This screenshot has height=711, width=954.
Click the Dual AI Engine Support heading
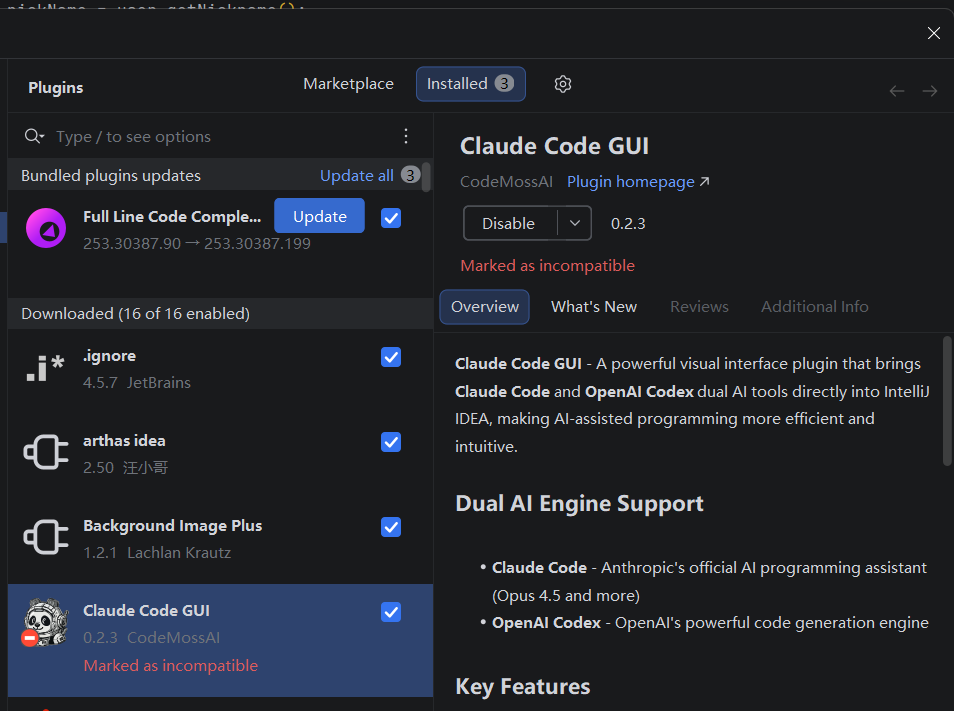[x=579, y=504]
